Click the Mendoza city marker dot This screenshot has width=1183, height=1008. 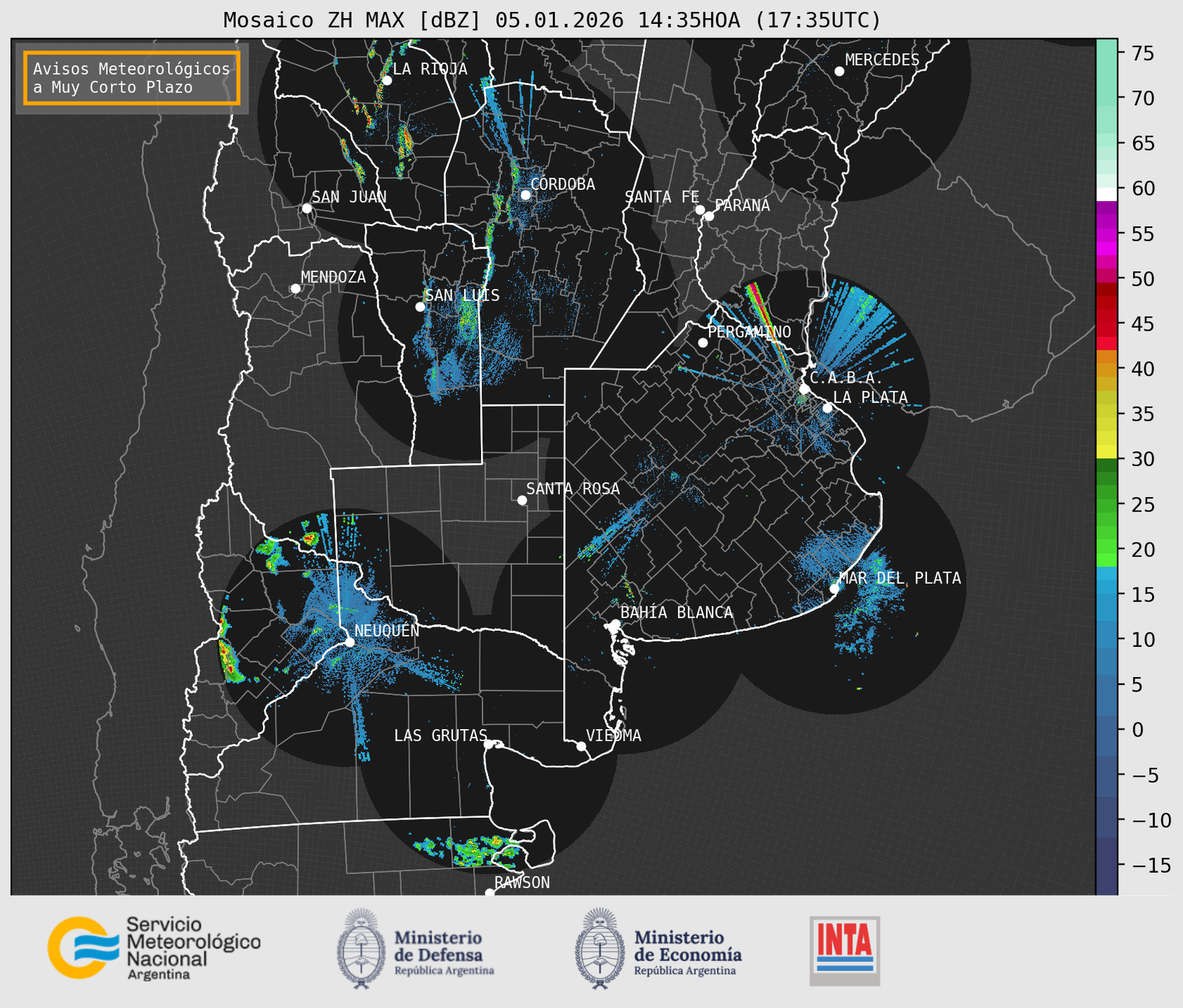[295, 289]
